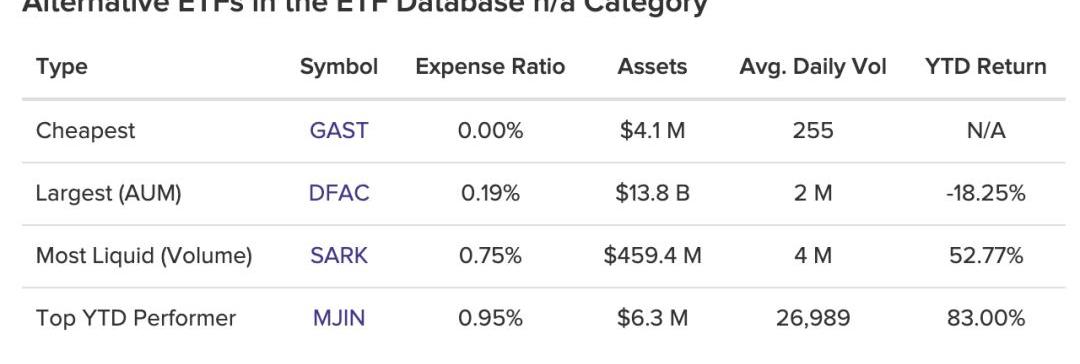Select the Most Liquid (Volume) row label
The width and height of the screenshot is (1080, 364).
tap(144, 256)
